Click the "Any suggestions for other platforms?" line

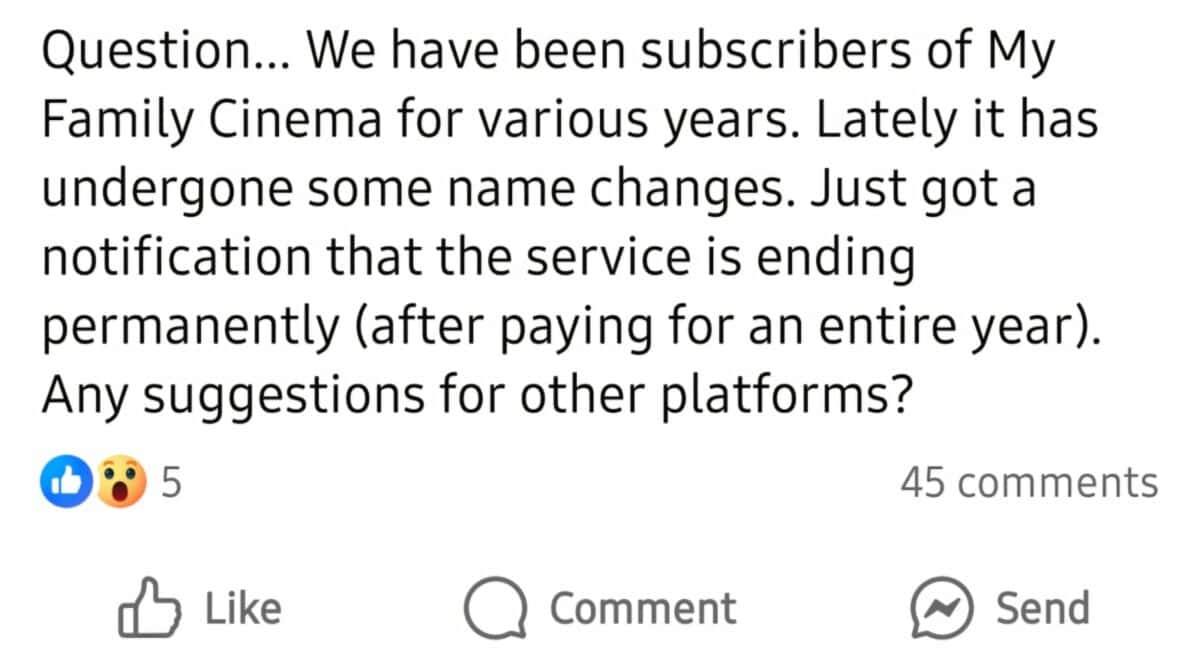click(477, 396)
